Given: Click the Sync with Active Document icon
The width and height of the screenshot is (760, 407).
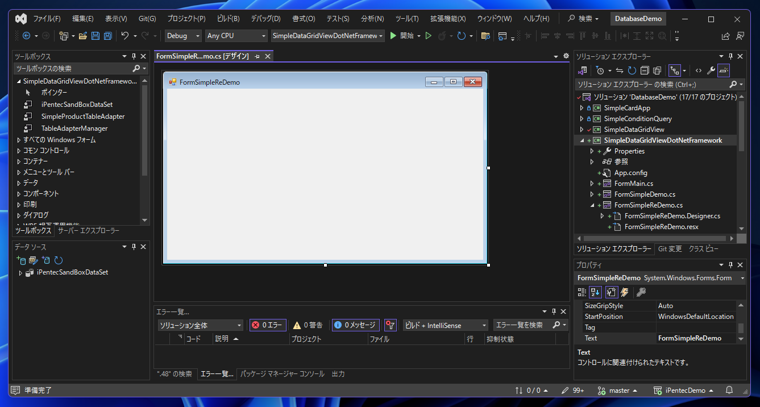Looking at the screenshot, I should [619, 71].
